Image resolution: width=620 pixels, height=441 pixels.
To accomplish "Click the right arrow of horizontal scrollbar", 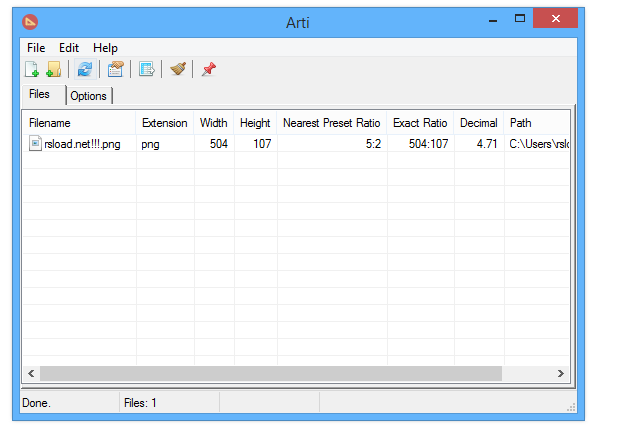I will (x=561, y=373).
